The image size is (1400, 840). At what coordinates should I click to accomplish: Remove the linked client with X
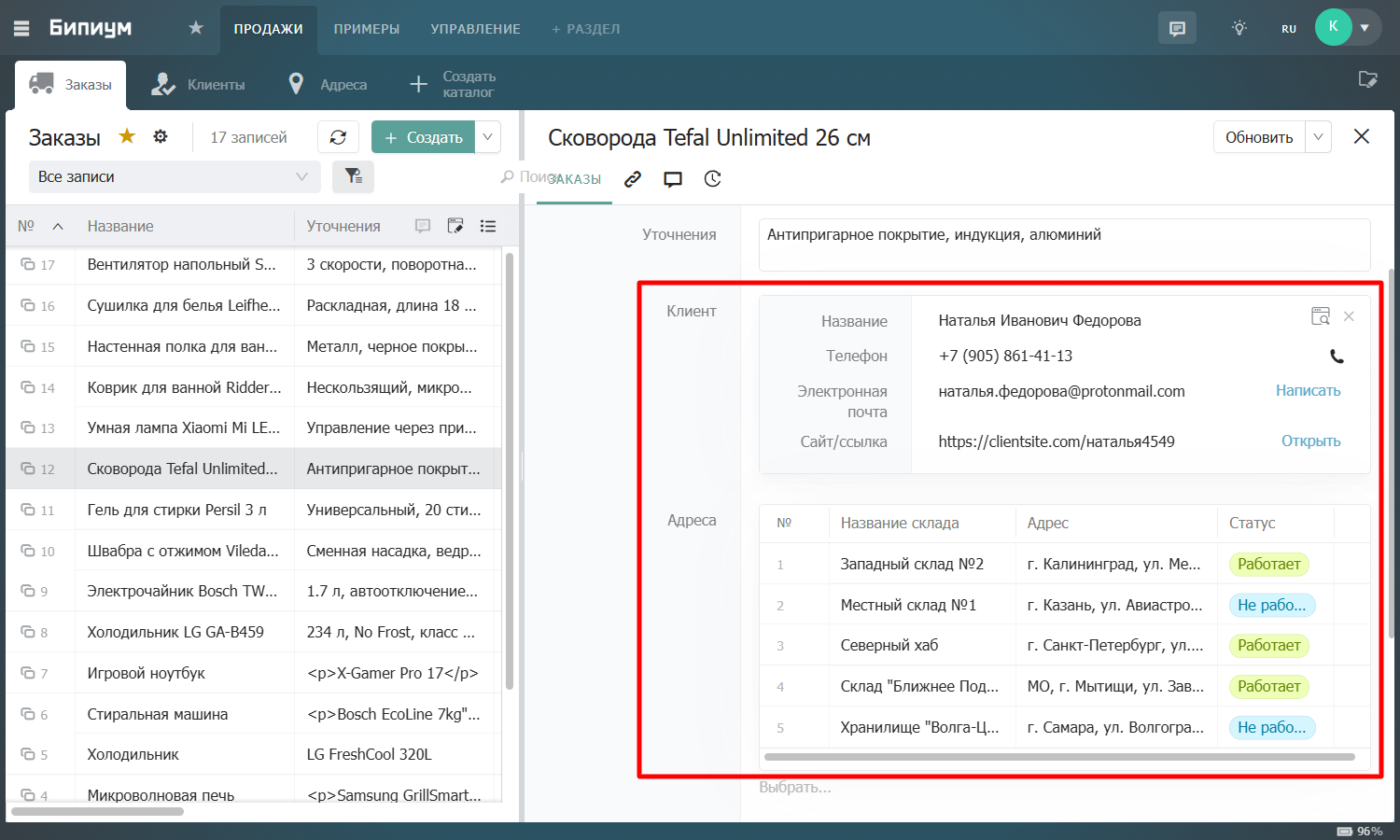point(1349,316)
